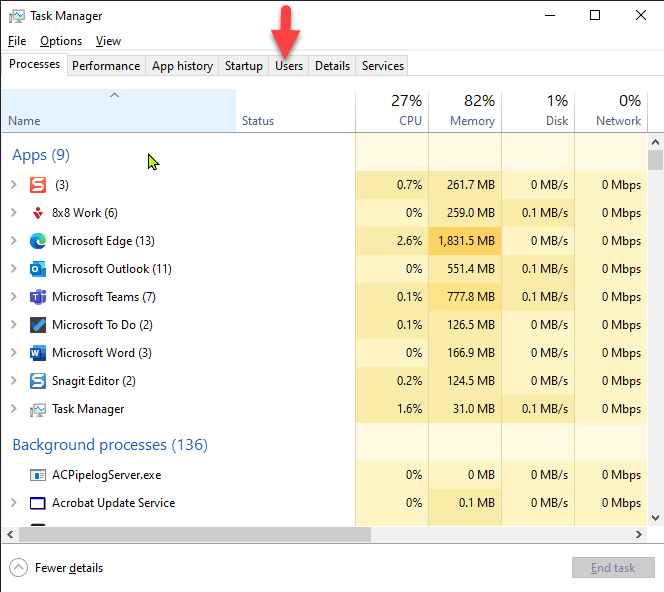Expand the Microsoft Teams (7) group
This screenshot has height=592, width=664.
click(x=14, y=296)
